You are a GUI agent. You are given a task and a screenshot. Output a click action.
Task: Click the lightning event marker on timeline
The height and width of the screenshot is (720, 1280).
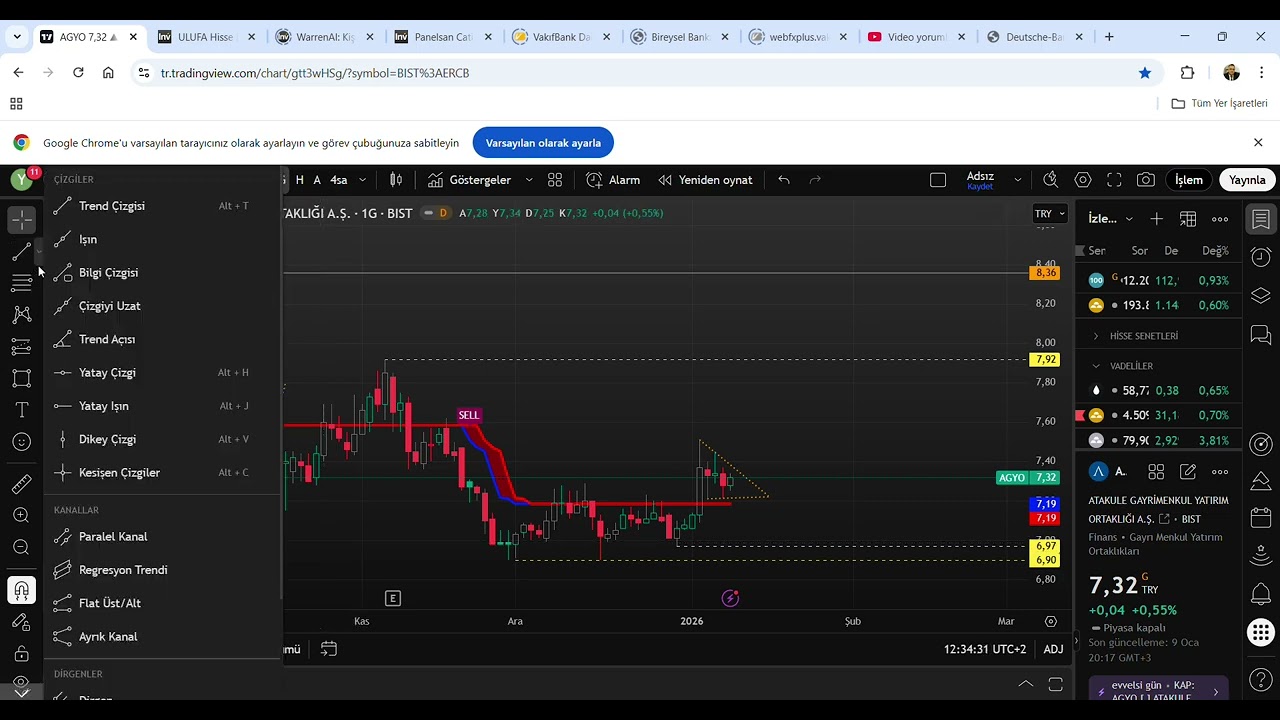[730, 598]
